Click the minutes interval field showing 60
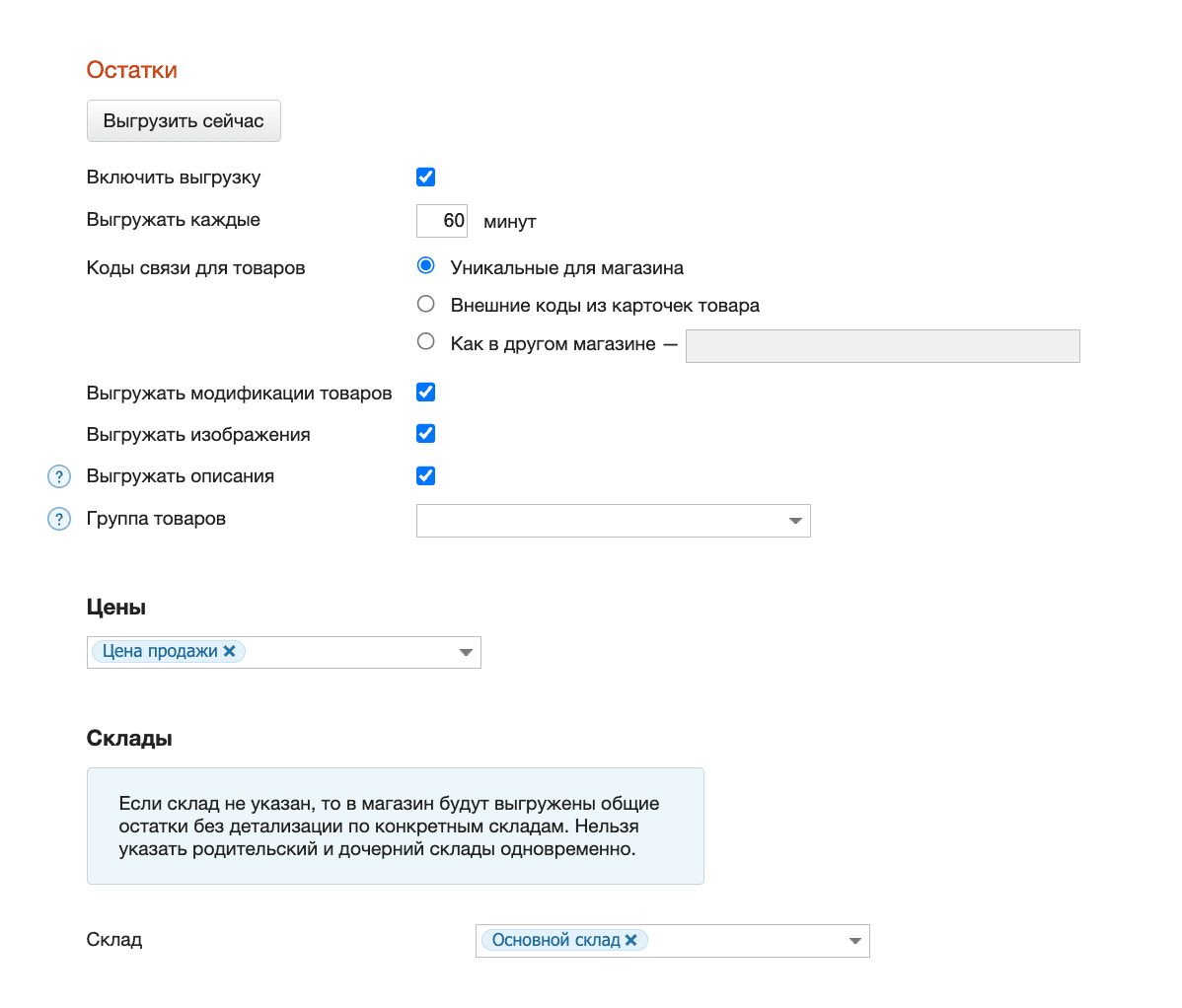 442,221
